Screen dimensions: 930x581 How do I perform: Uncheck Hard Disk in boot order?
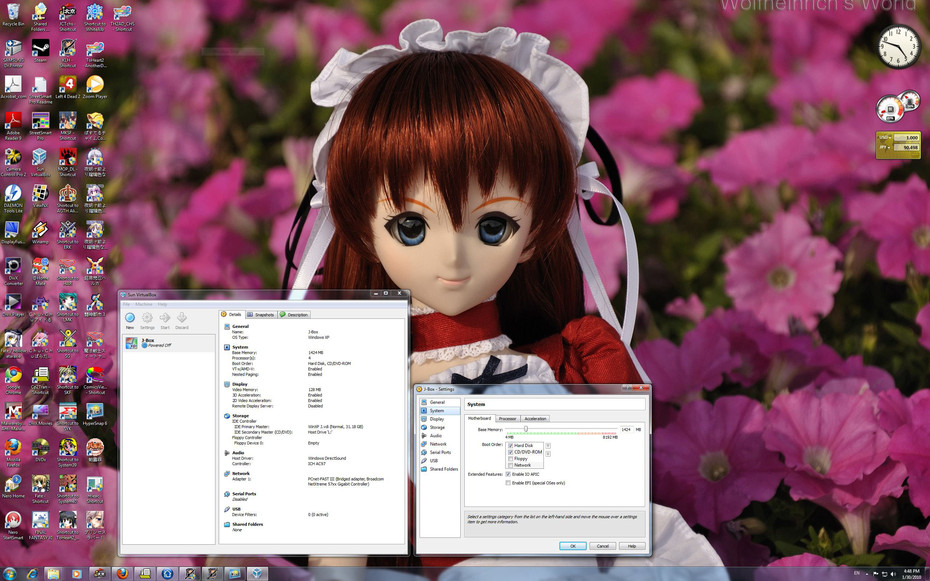click(511, 445)
